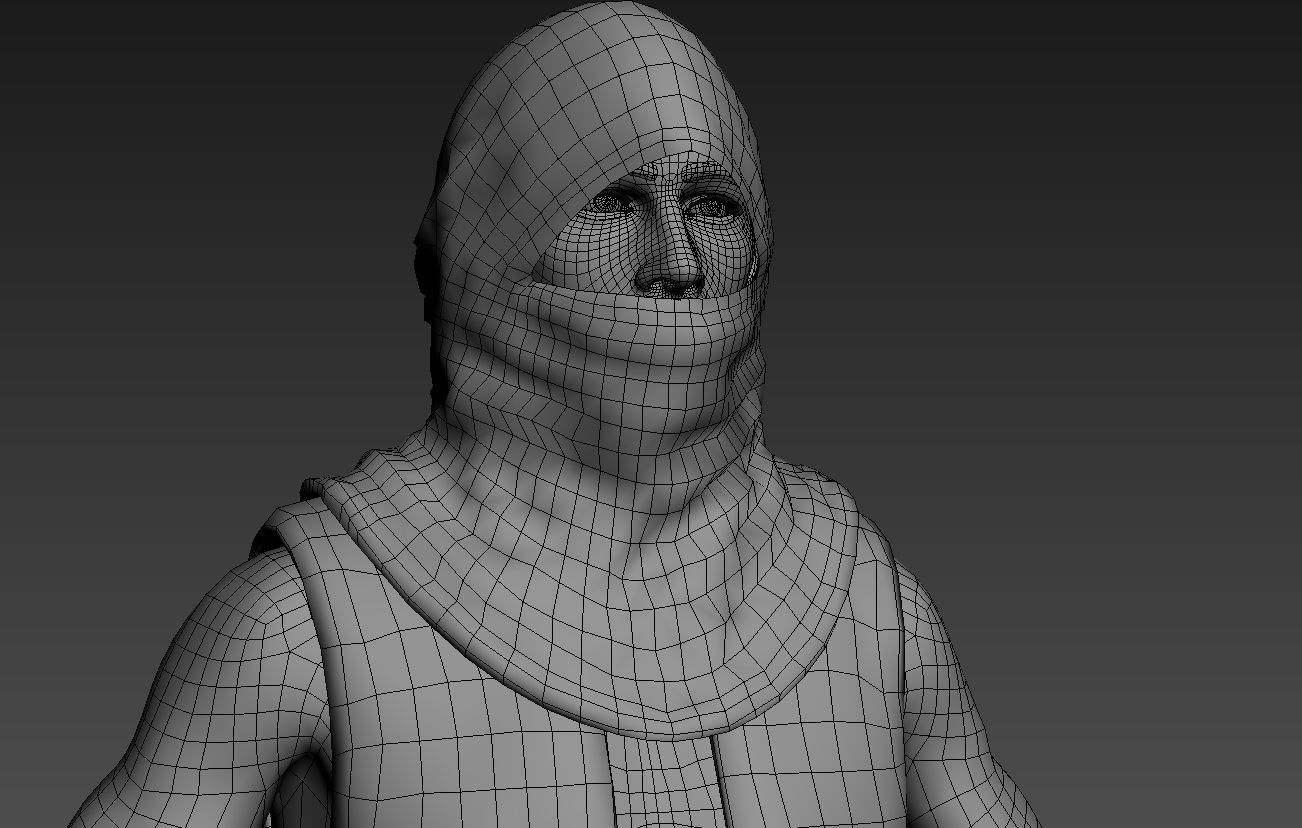
Task: Click the character's right eye in the viewport
Action: pyautogui.click(x=610, y=203)
